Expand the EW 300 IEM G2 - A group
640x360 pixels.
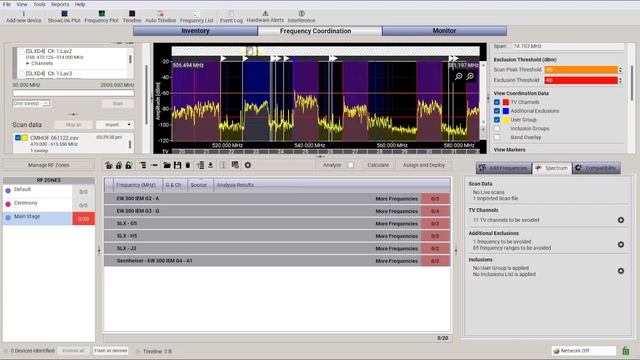click(277, 198)
